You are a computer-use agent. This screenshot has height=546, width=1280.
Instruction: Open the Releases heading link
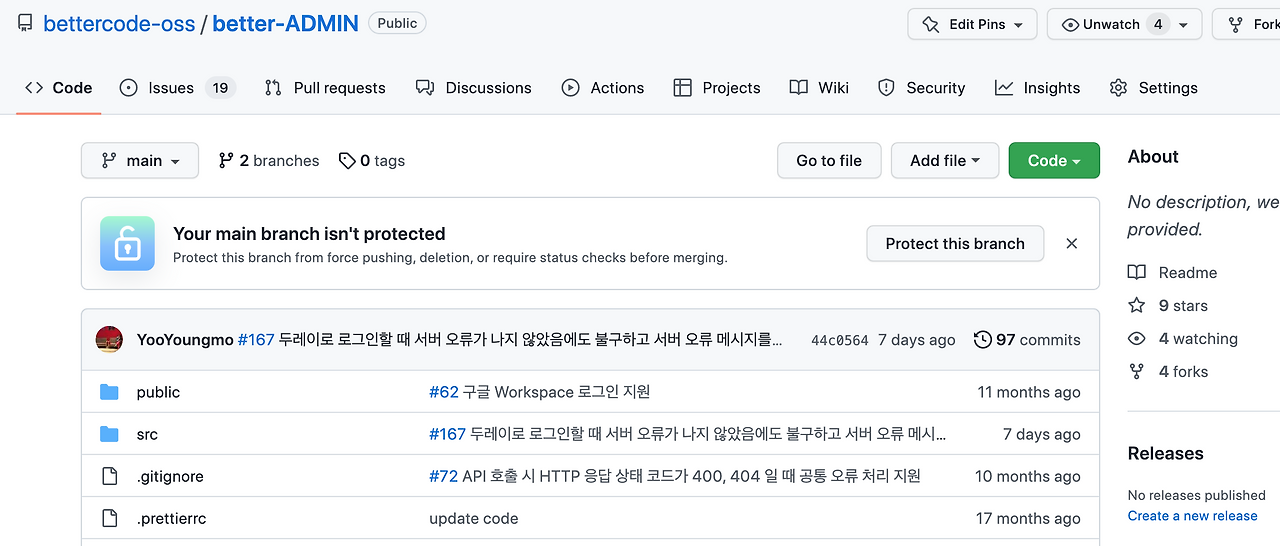coord(1166,453)
